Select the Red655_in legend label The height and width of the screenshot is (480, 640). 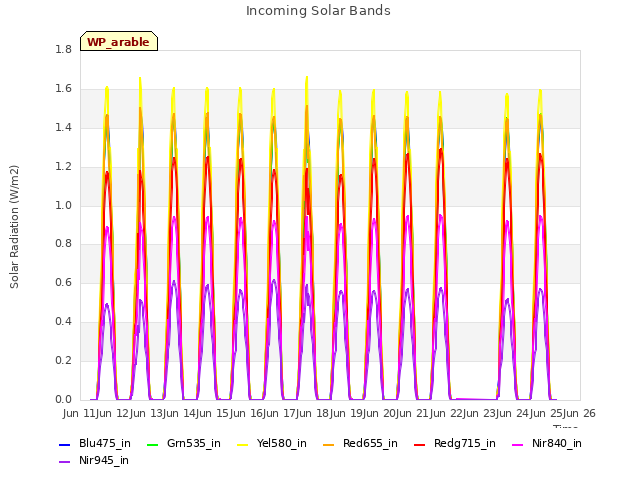pyautogui.click(x=370, y=444)
